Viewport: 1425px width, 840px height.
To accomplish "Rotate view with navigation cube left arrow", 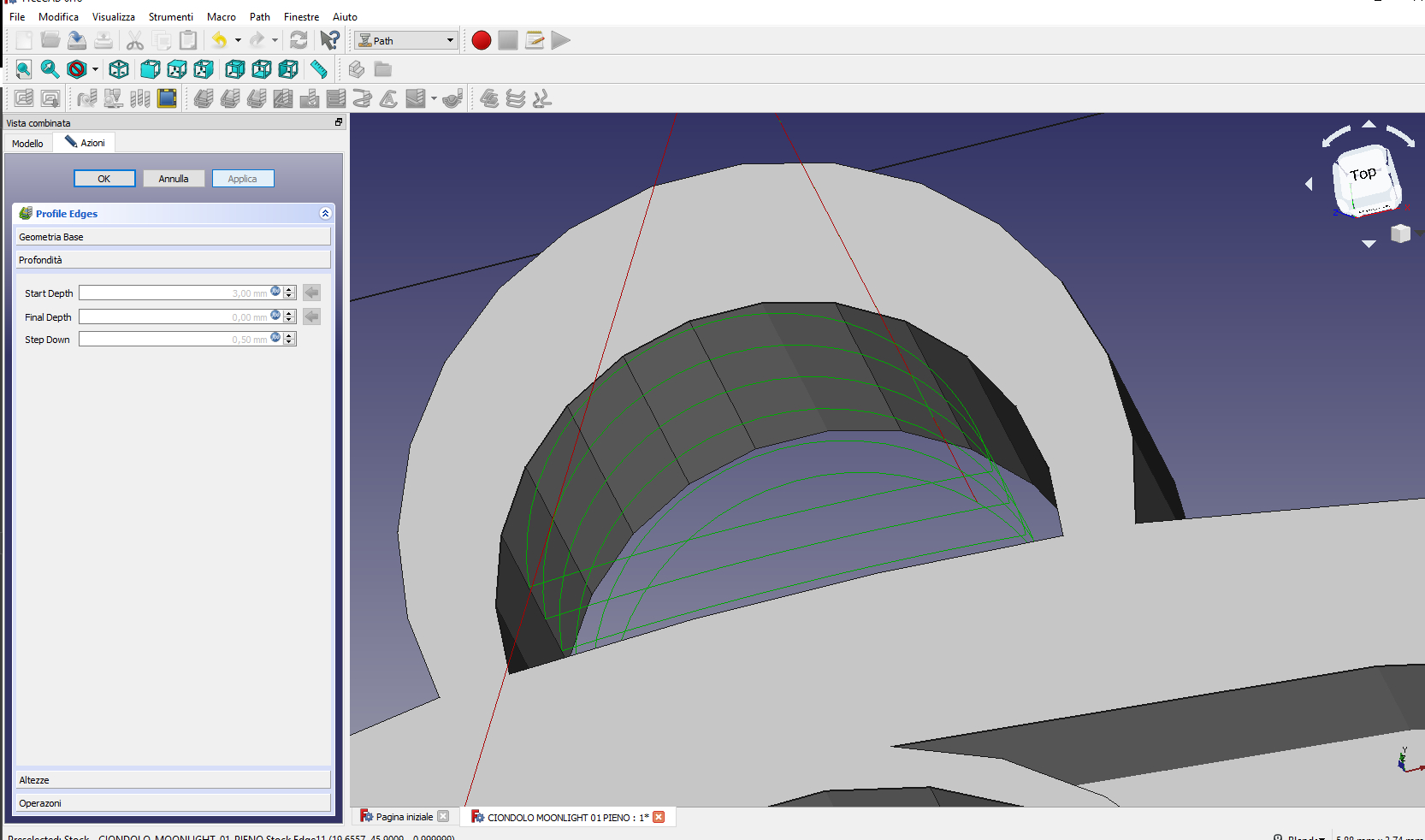I will click(x=1309, y=184).
